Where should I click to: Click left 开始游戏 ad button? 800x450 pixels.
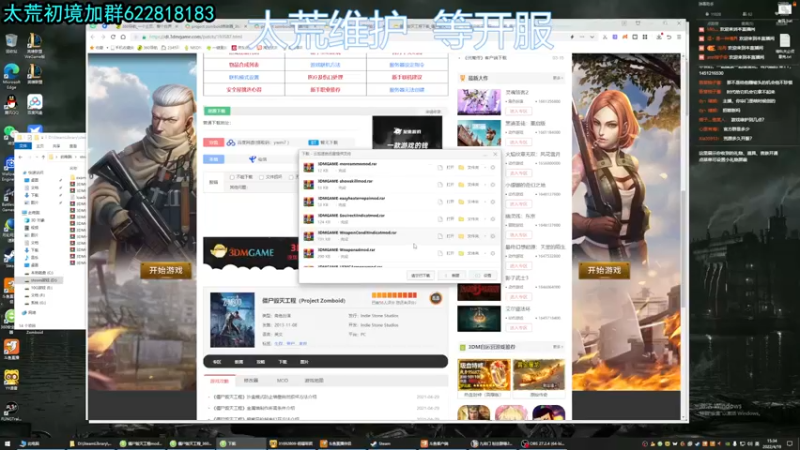(166, 270)
